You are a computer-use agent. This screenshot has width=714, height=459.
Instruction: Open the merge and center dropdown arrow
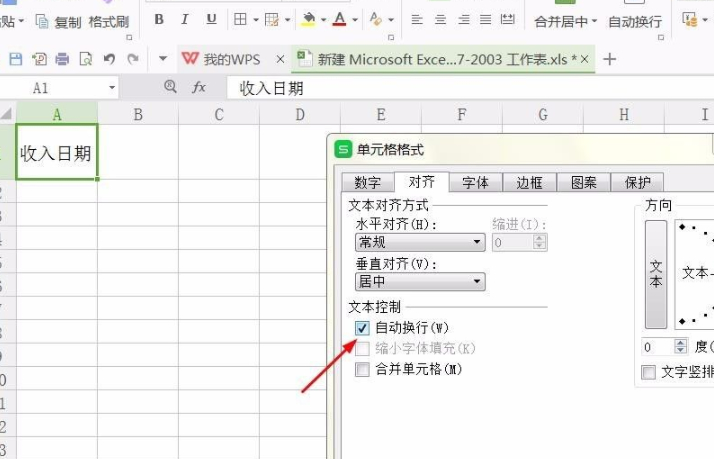click(x=594, y=21)
